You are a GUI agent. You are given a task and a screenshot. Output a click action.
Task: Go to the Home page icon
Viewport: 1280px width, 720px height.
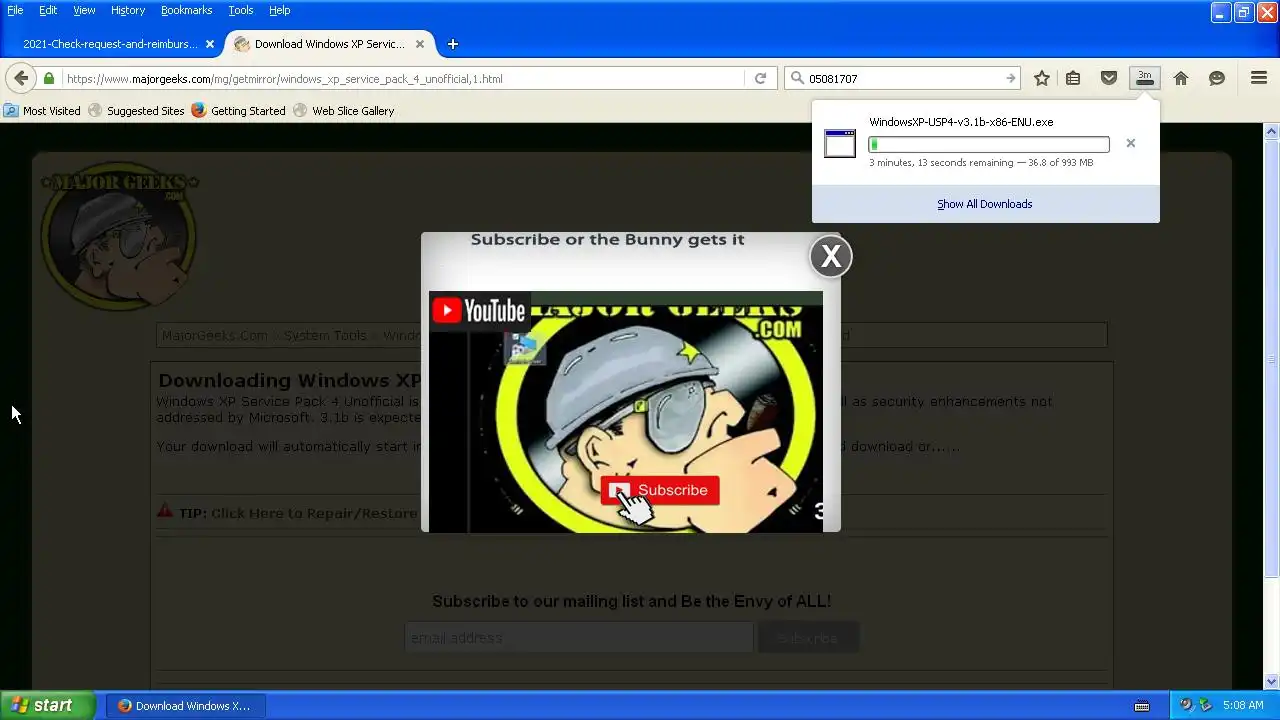(x=1181, y=78)
